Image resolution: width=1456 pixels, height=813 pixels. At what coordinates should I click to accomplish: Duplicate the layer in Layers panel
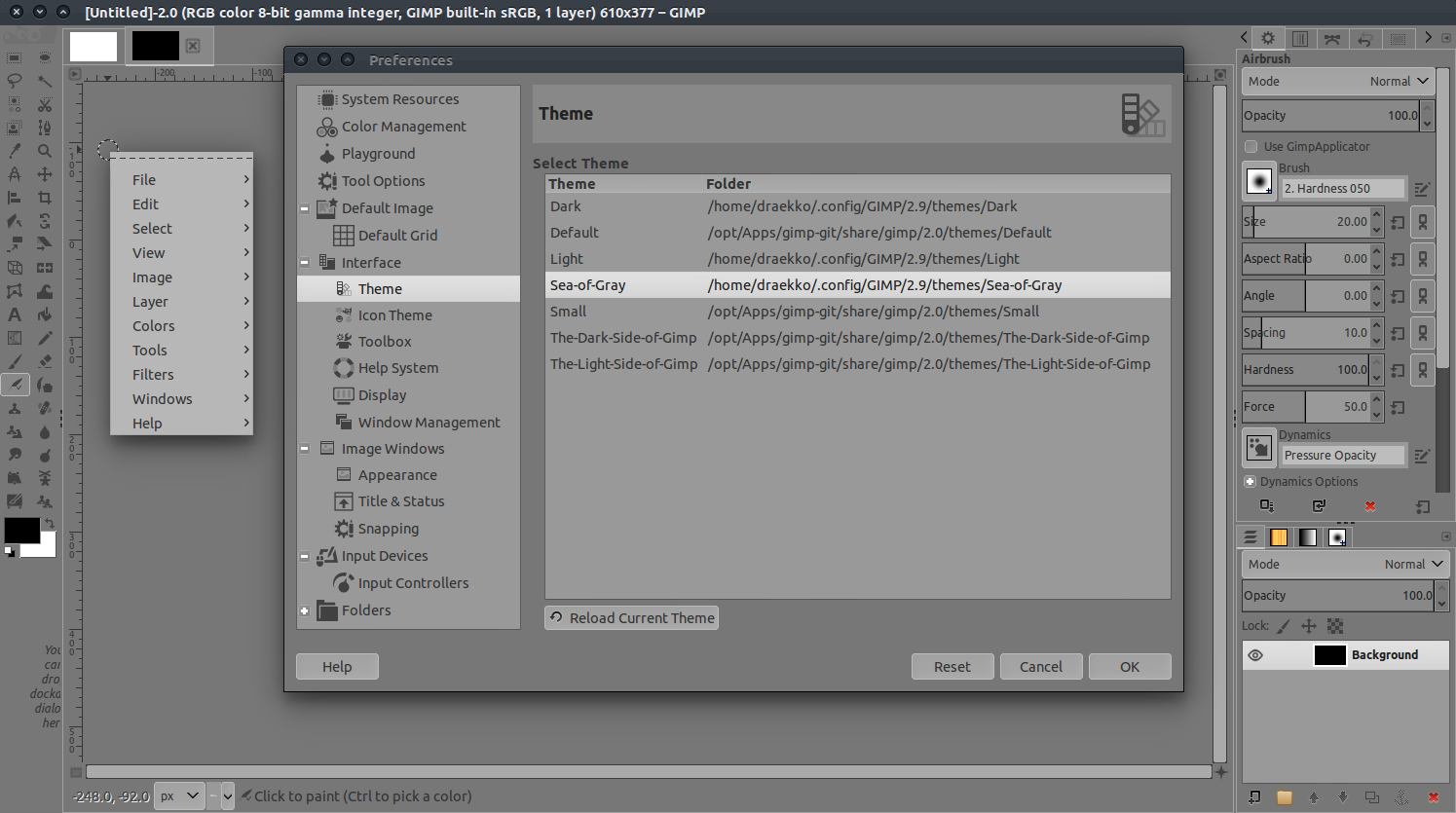(1372, 797)
